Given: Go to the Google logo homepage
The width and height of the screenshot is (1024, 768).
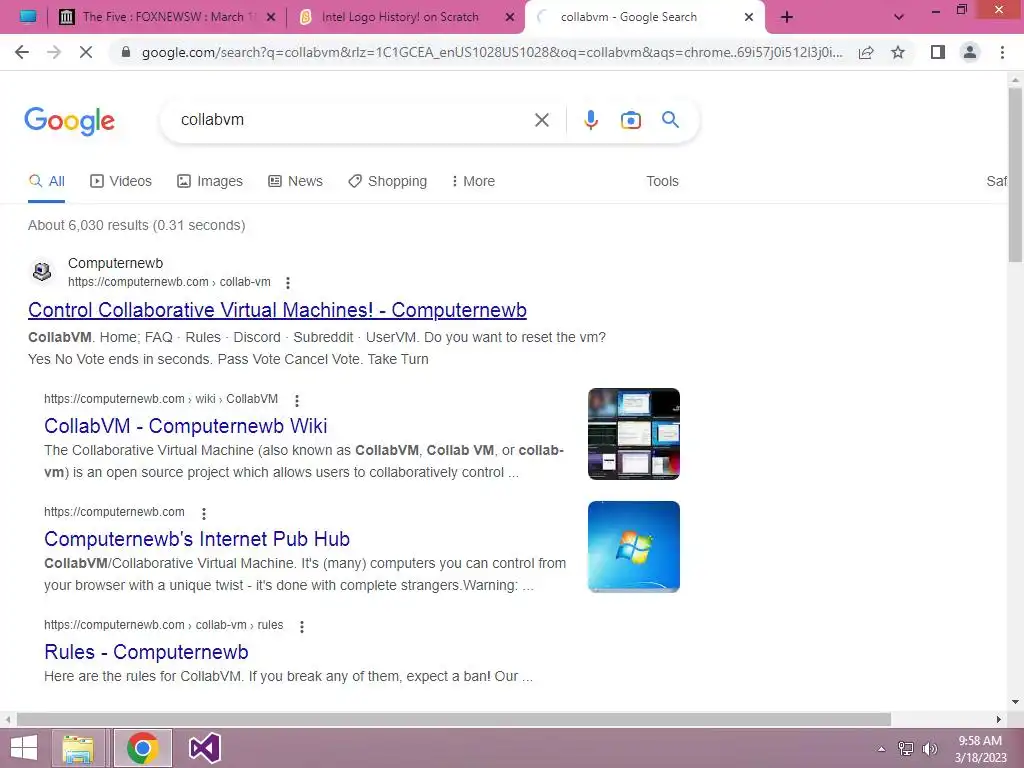Looking at the screenshot, I should (69, 121).
